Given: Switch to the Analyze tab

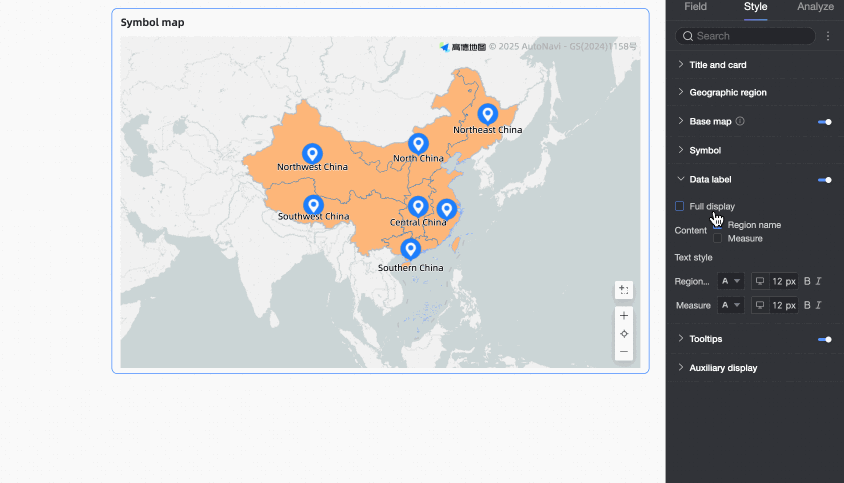Looking at the screenshot, I should point(815,7).
